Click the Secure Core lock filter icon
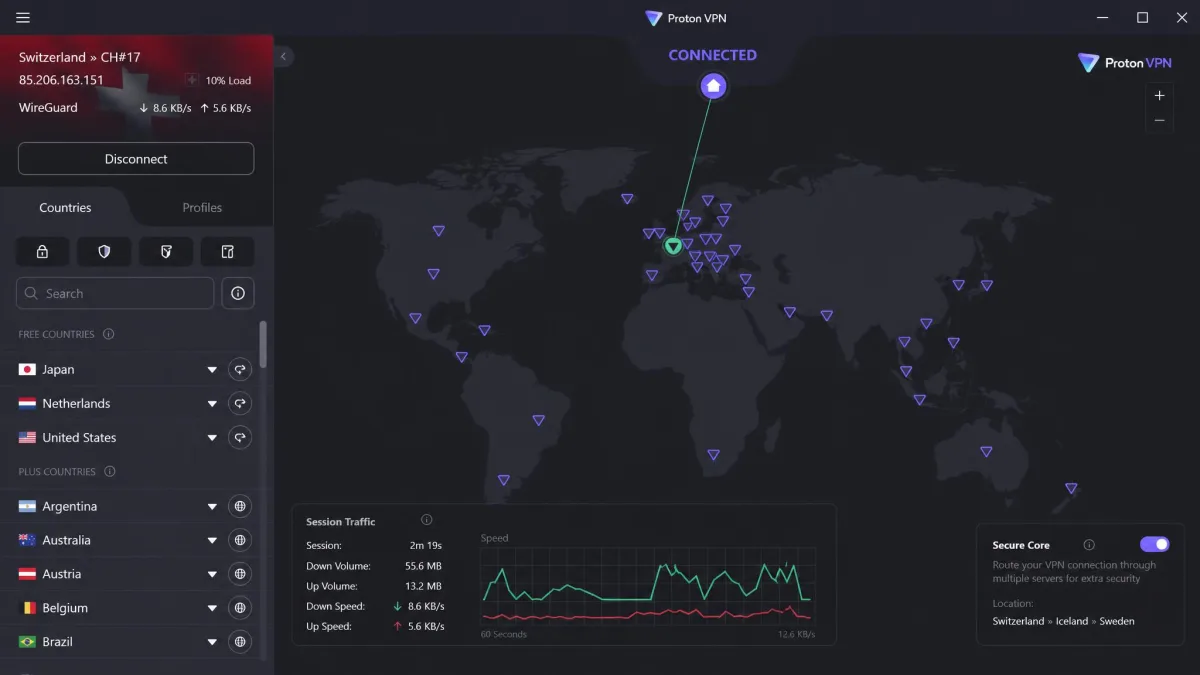This screenshot has height=675, width=1200. [x=43, y=251]
